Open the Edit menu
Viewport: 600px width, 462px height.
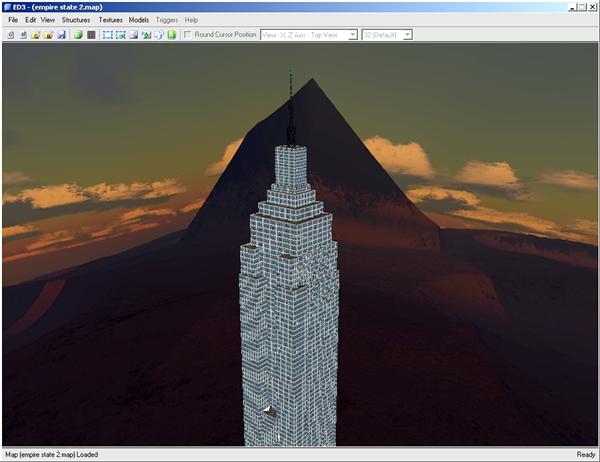coord(31,20)
